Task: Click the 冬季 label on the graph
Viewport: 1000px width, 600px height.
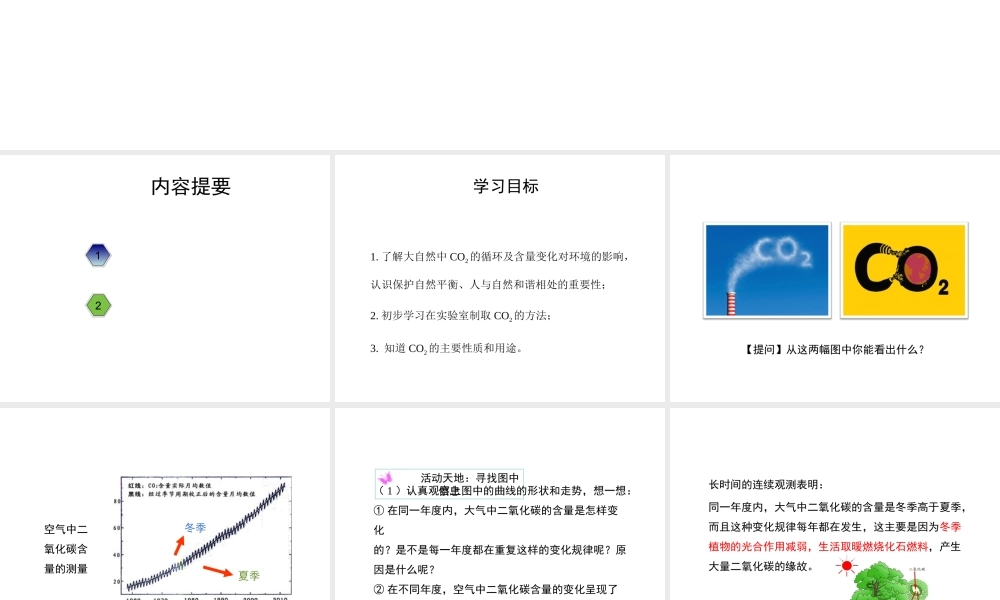Action: click(195, 528)
